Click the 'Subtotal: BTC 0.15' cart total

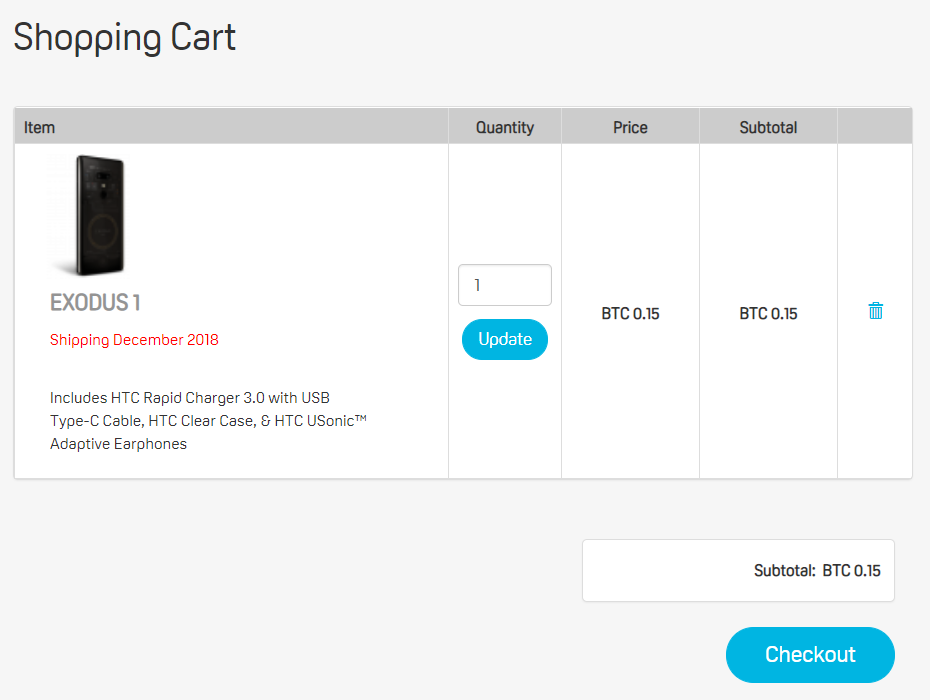(817, 571)
